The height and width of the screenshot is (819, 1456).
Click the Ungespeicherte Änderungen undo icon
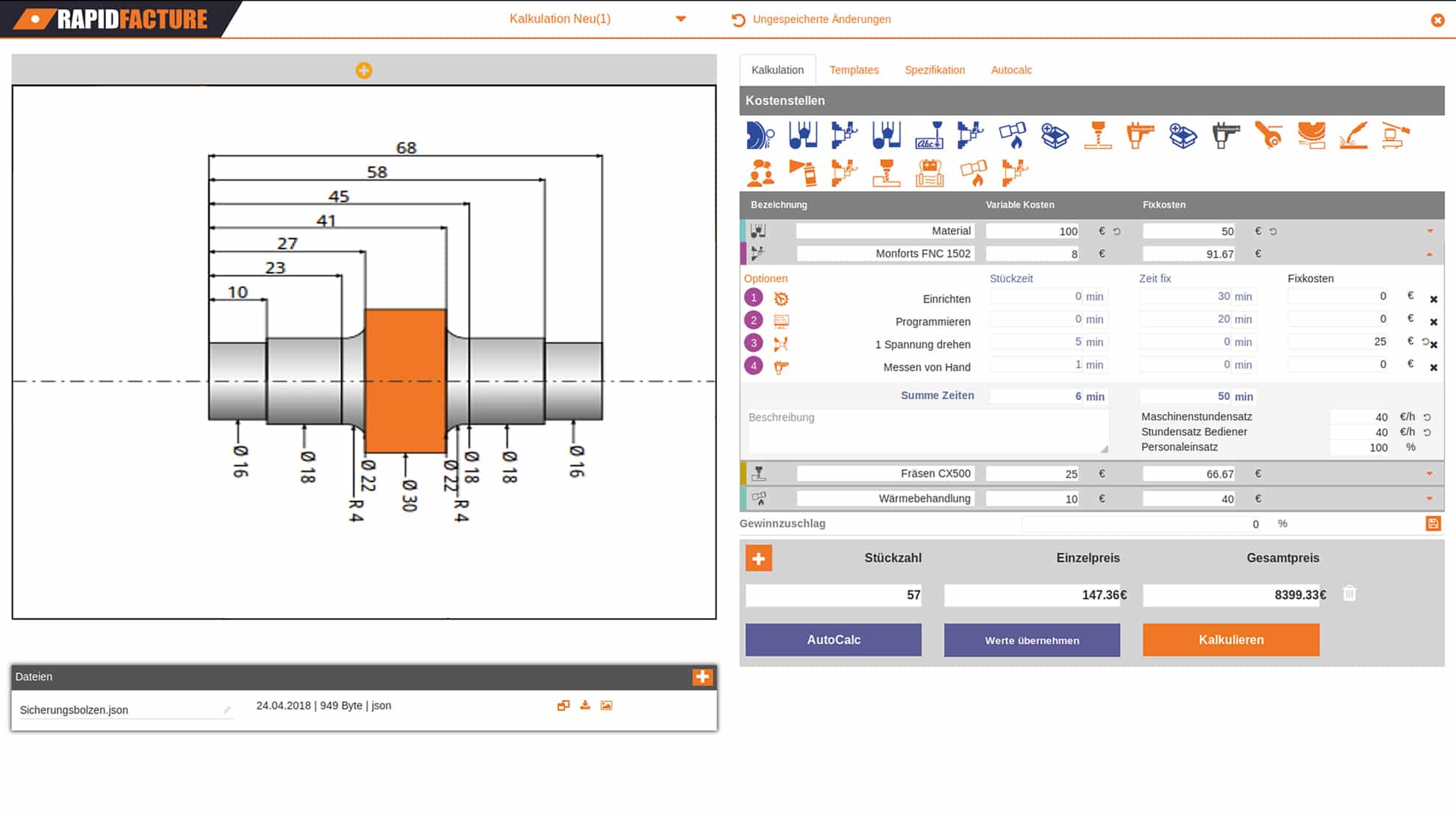point(738,20)
